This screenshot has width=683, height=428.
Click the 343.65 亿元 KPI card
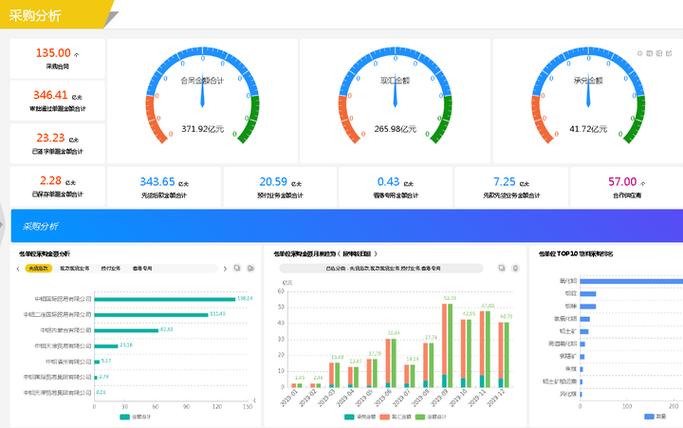point(164,187)
